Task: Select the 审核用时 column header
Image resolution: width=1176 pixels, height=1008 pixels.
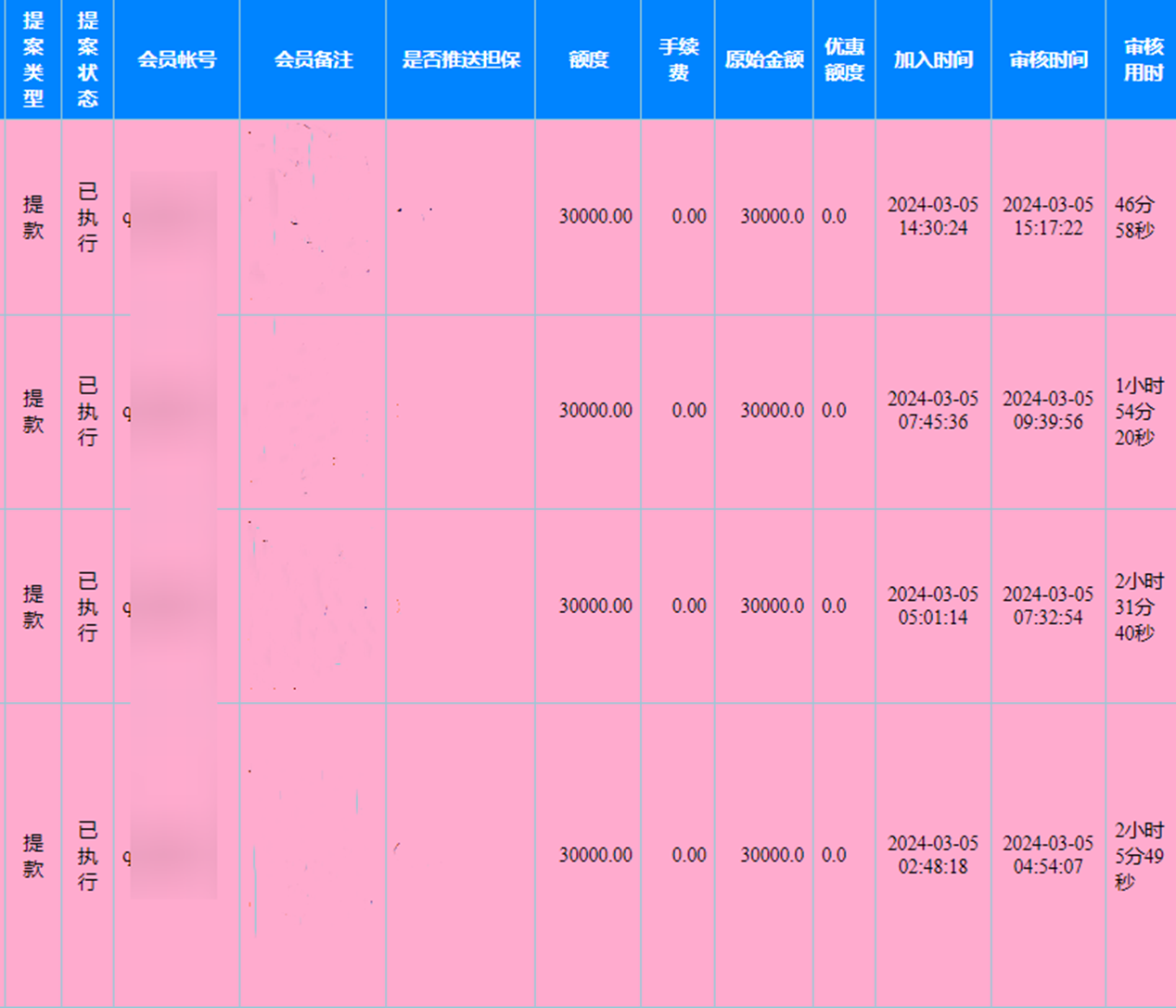Action: click(x=1143, y=59)
